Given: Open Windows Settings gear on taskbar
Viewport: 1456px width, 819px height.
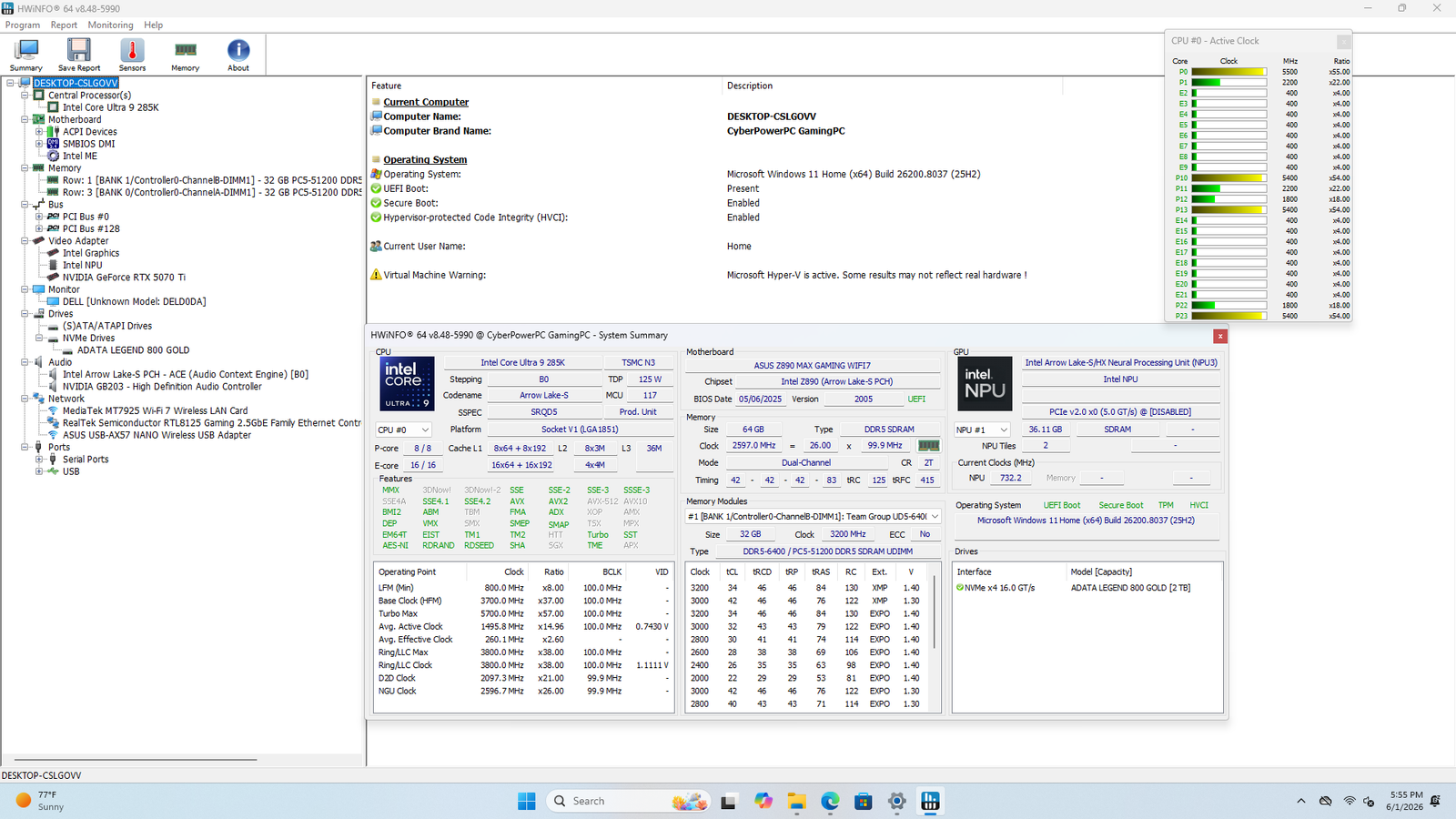Looking at the screenshot, I should pos(897,801).
